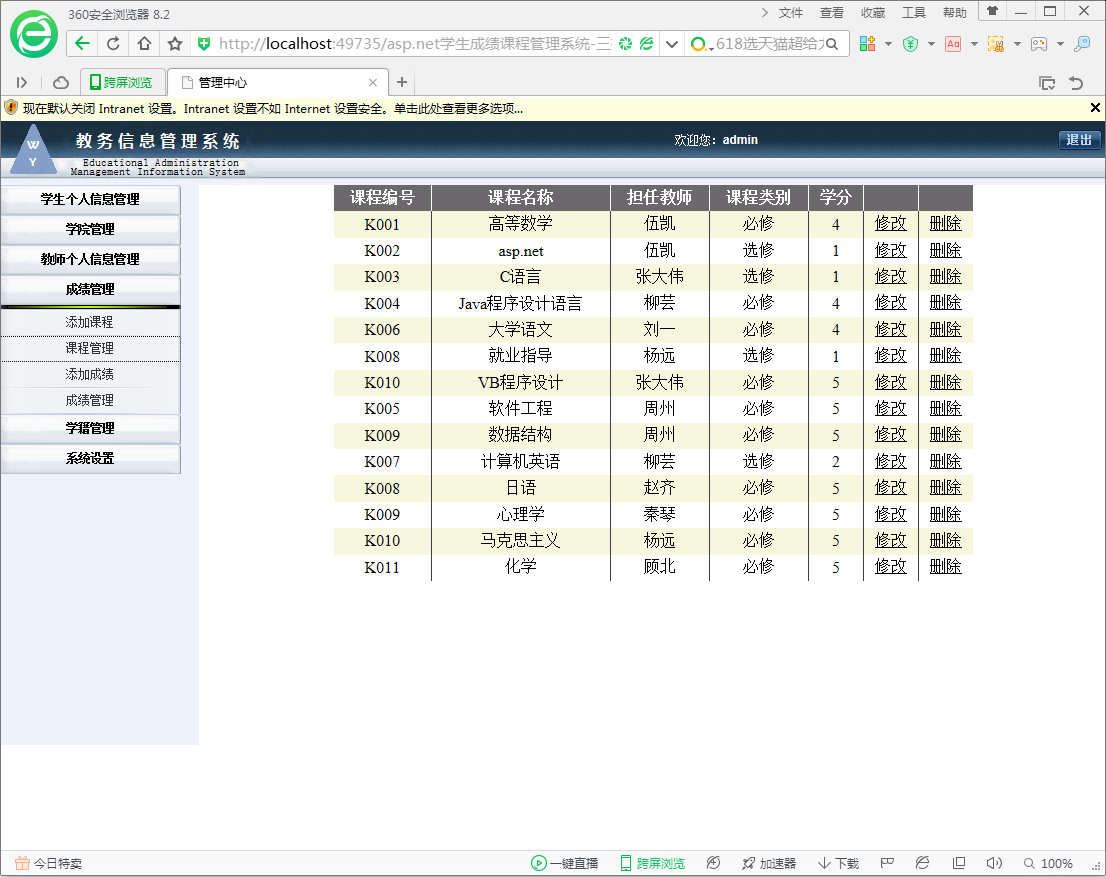Expand the apps grid dropdown arrow

[888, 44]
